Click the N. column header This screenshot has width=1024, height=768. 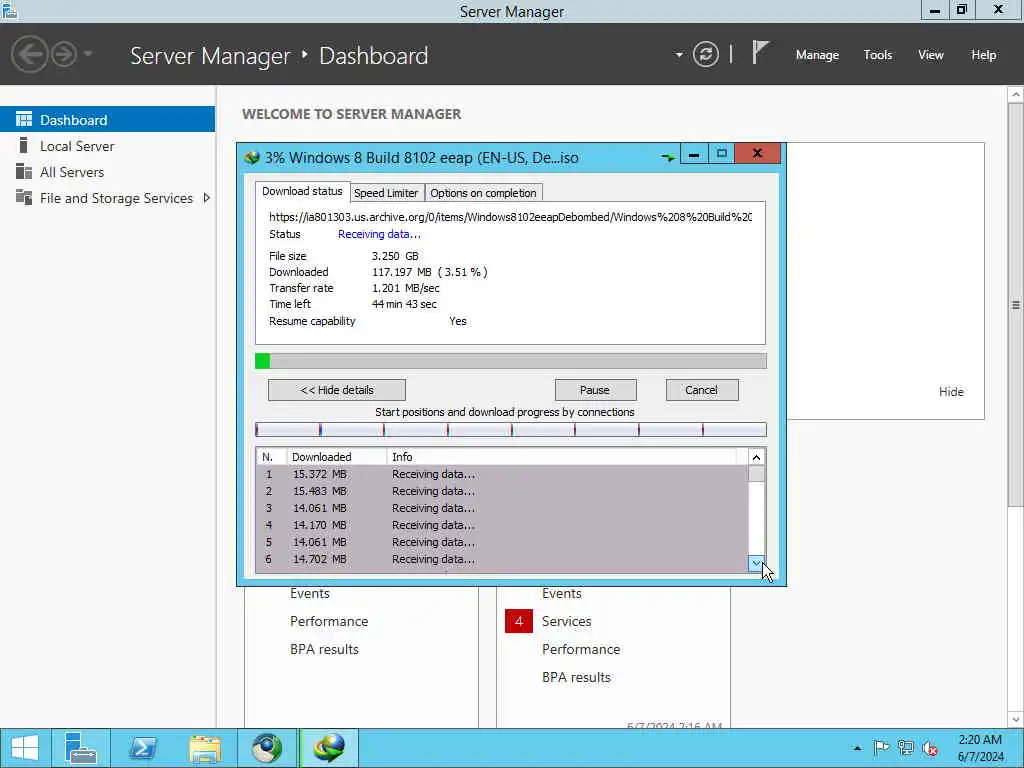(271, 456)
